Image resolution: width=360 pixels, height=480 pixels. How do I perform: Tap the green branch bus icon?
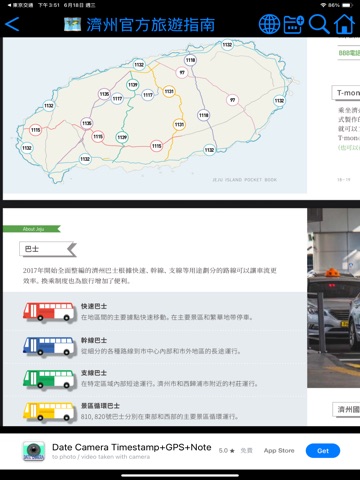[x=49, y=379]
